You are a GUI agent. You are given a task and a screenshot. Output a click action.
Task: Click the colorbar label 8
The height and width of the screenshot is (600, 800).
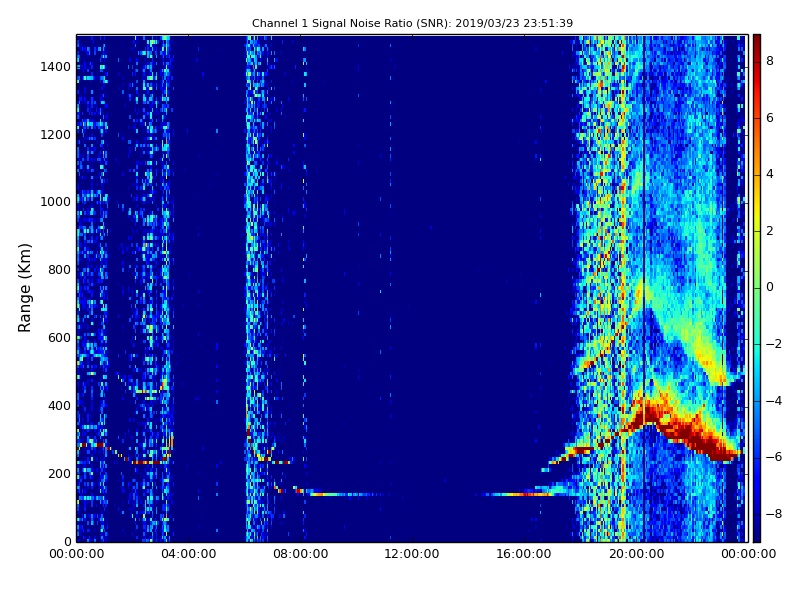770,61
